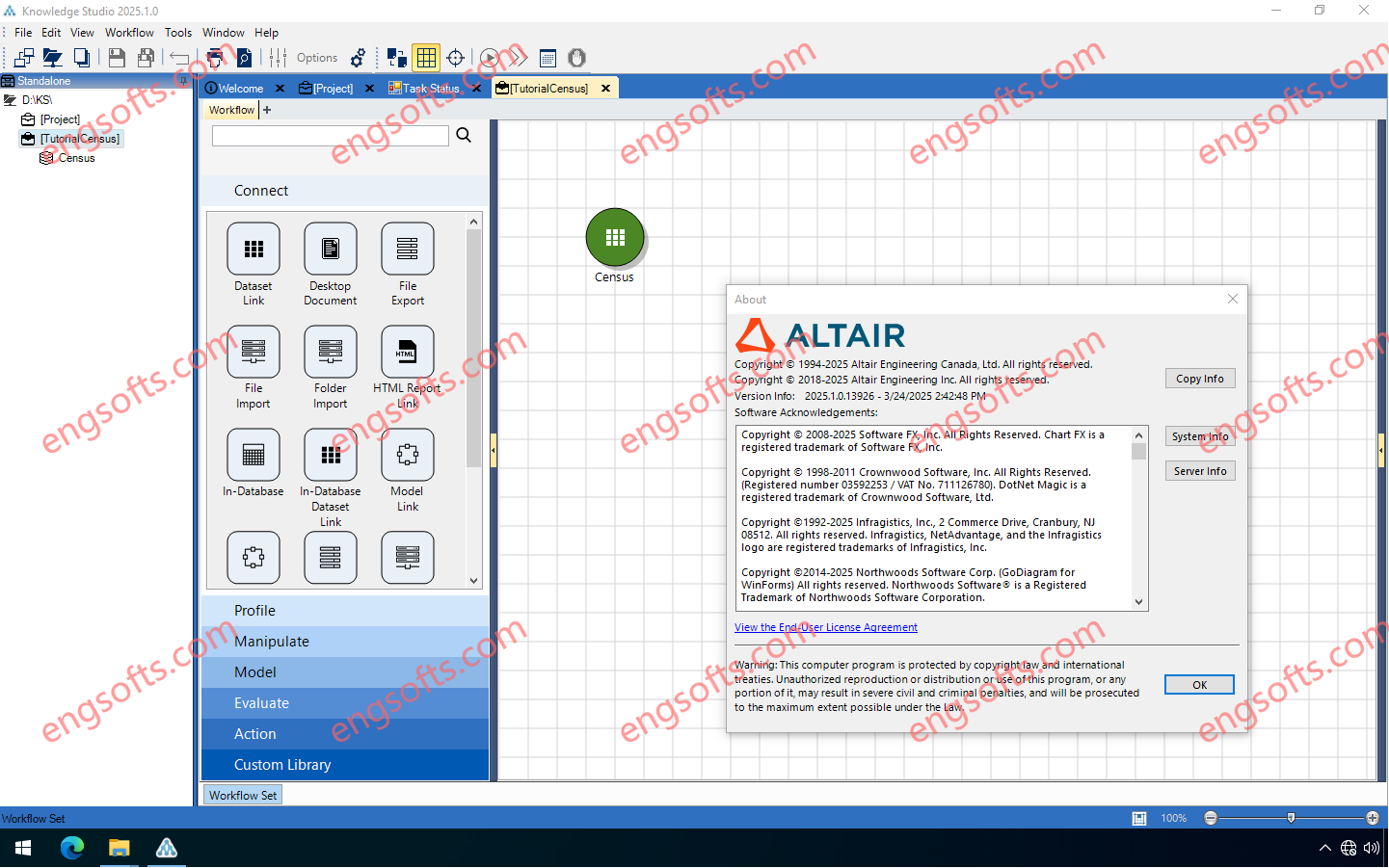
Task: Click the gears settings icon in toolbar
Action: [x=358, y=58]
